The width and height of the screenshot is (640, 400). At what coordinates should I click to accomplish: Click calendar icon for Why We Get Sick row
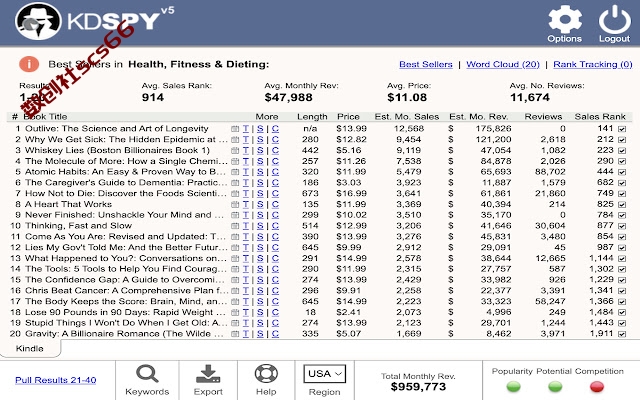235,139
